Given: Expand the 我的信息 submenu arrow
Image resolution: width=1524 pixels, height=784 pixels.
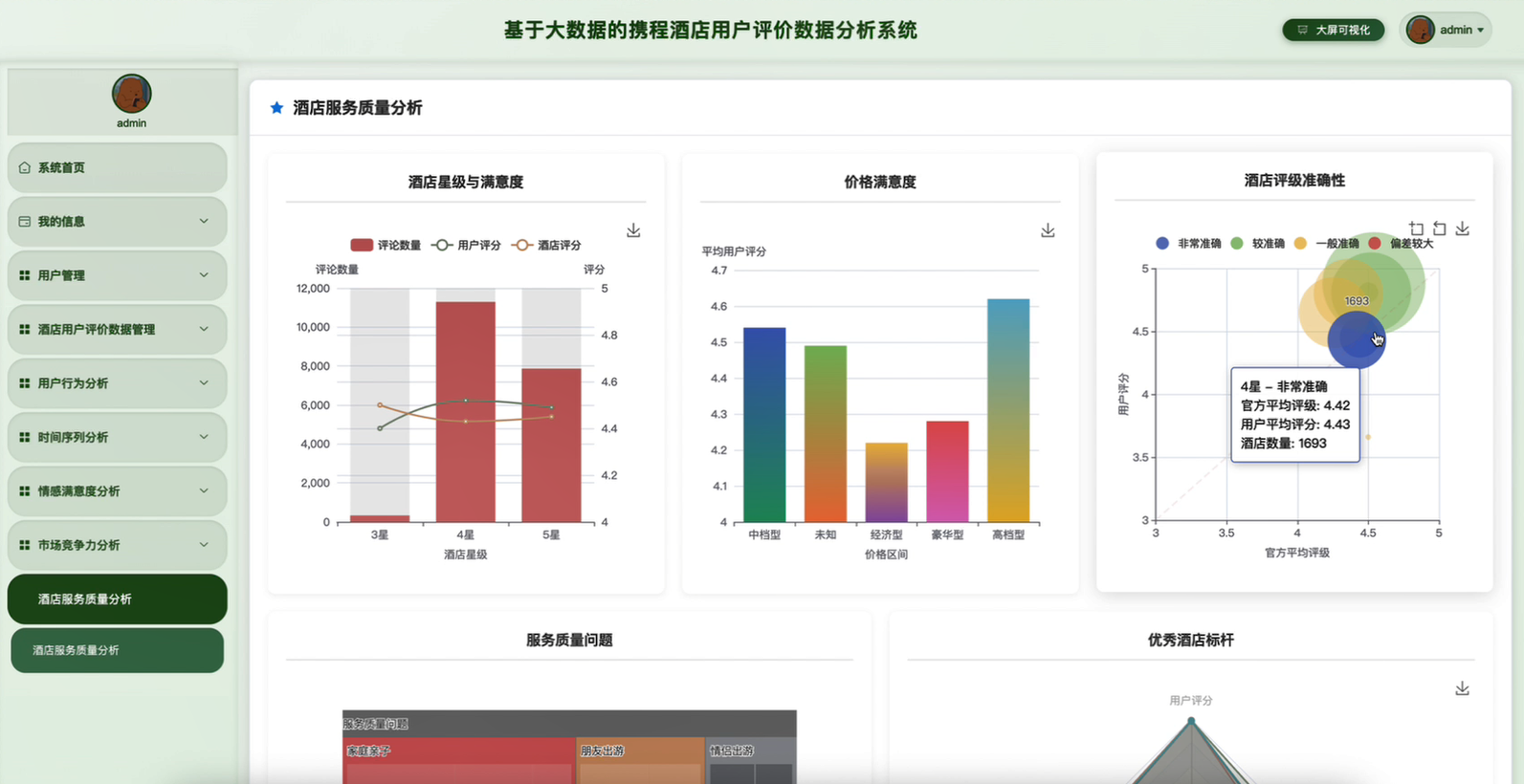Looking at the screenshot, I should (204, 221).
